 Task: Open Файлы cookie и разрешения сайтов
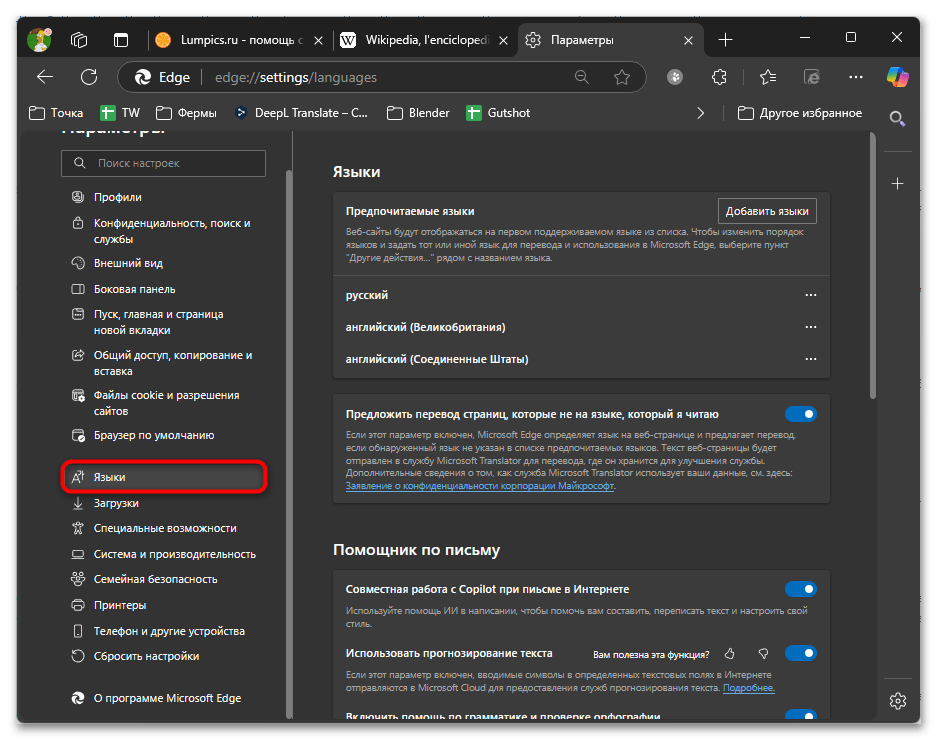tap(166, 403)
